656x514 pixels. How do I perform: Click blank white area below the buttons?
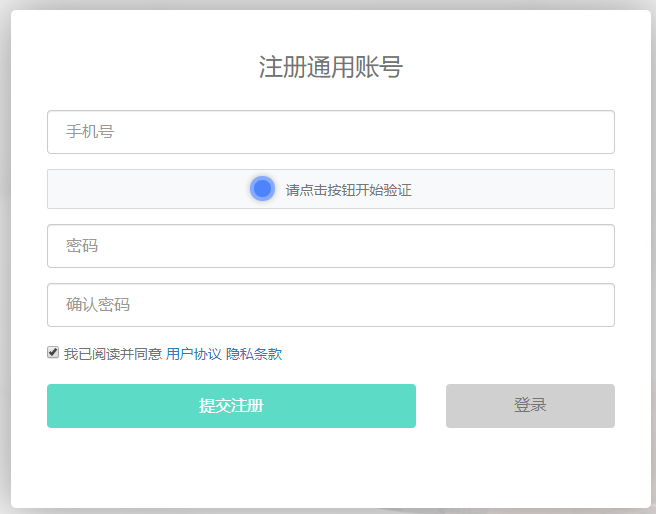click(330, 468)
